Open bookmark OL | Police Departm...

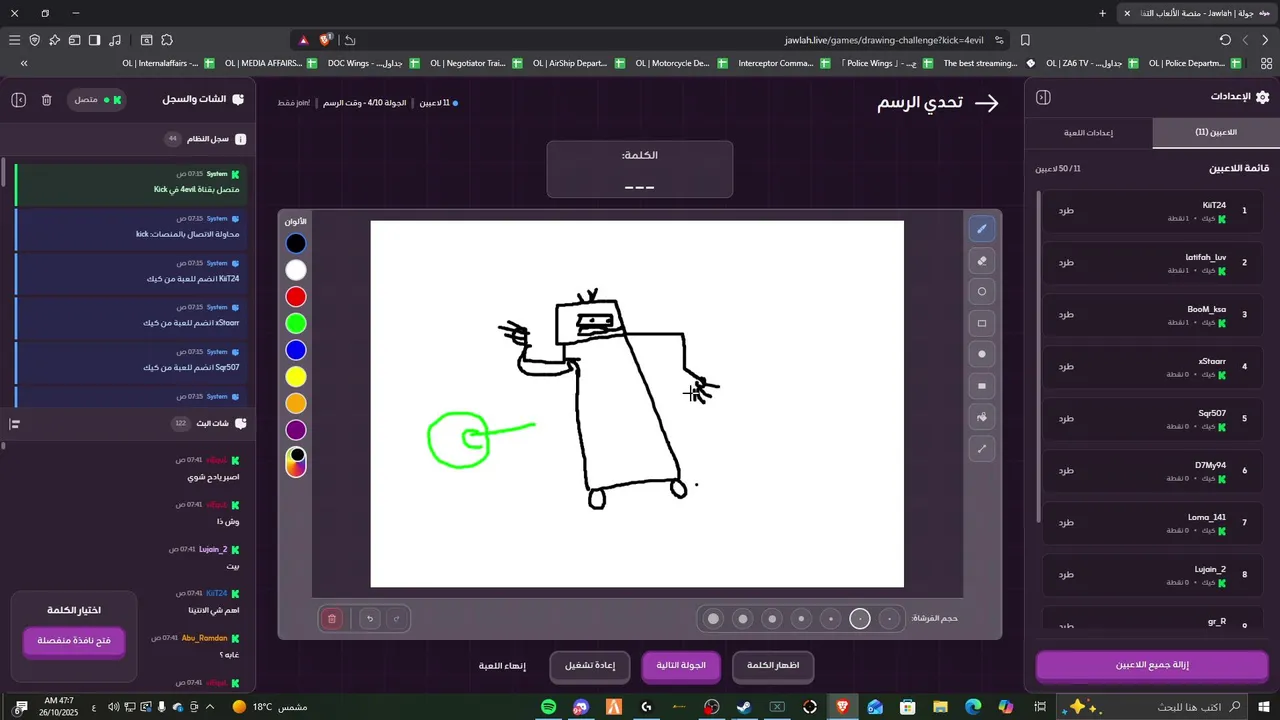point(1196,63)
